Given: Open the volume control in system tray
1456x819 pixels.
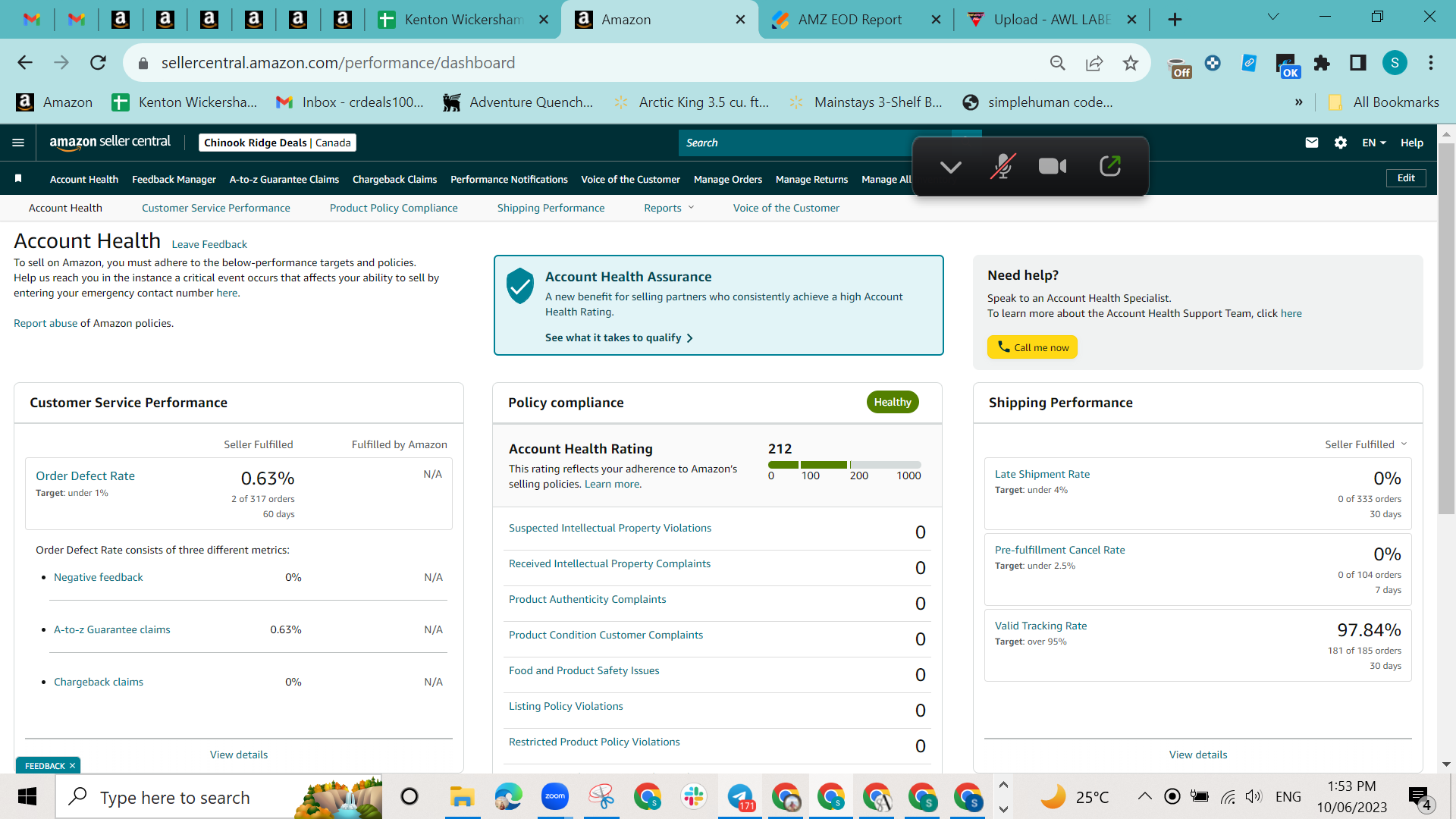Looking at the screenshot, I should 1254,796.
